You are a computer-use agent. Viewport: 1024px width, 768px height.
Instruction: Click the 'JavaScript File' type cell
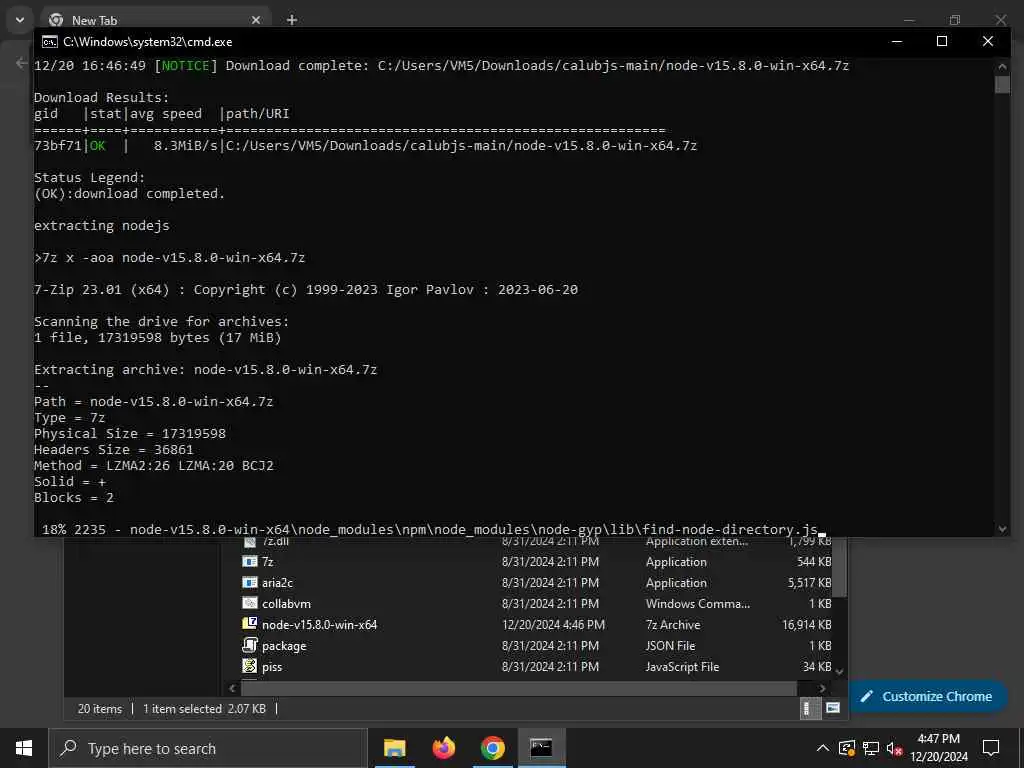[x=682, y=667]
